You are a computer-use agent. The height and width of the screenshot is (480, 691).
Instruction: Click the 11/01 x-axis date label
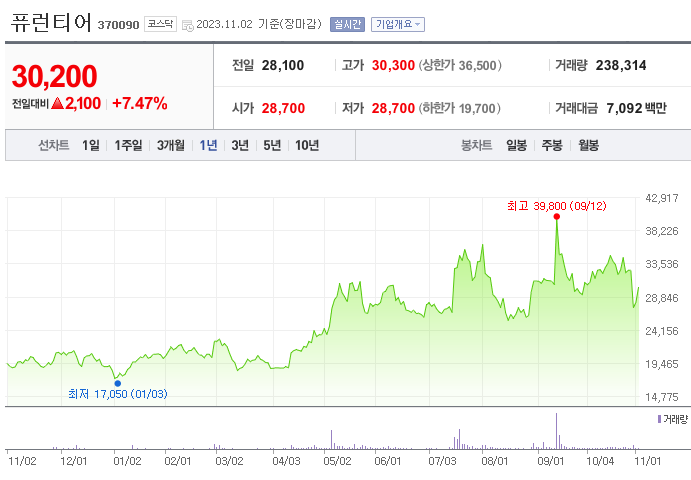pos(647,461)
